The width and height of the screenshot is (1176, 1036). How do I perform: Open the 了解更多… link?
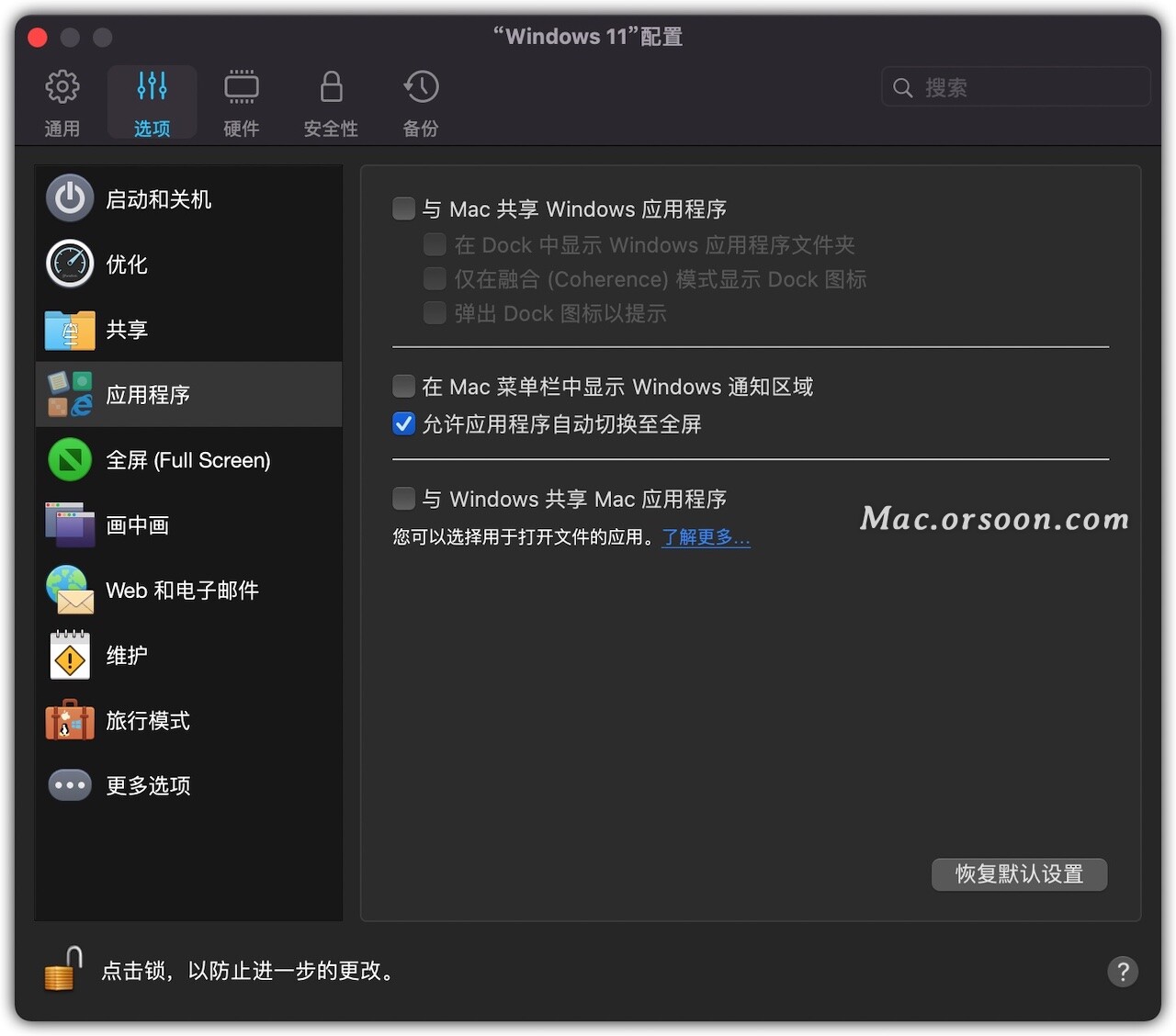pos(706,537)
